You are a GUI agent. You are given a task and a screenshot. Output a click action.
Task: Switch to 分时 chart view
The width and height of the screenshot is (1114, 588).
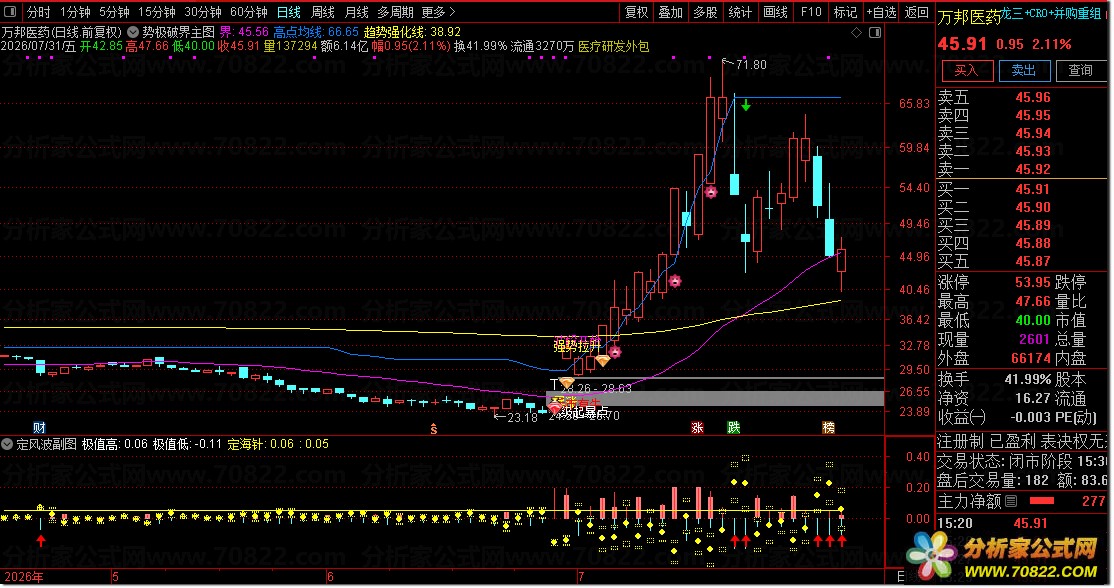coord(38,12)
